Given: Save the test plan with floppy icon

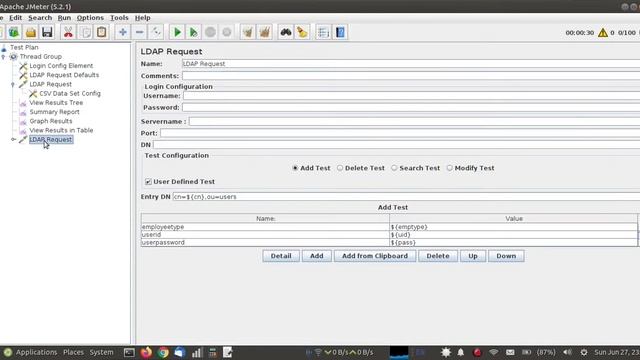Looking at the screenshot, I should point(47,32).
